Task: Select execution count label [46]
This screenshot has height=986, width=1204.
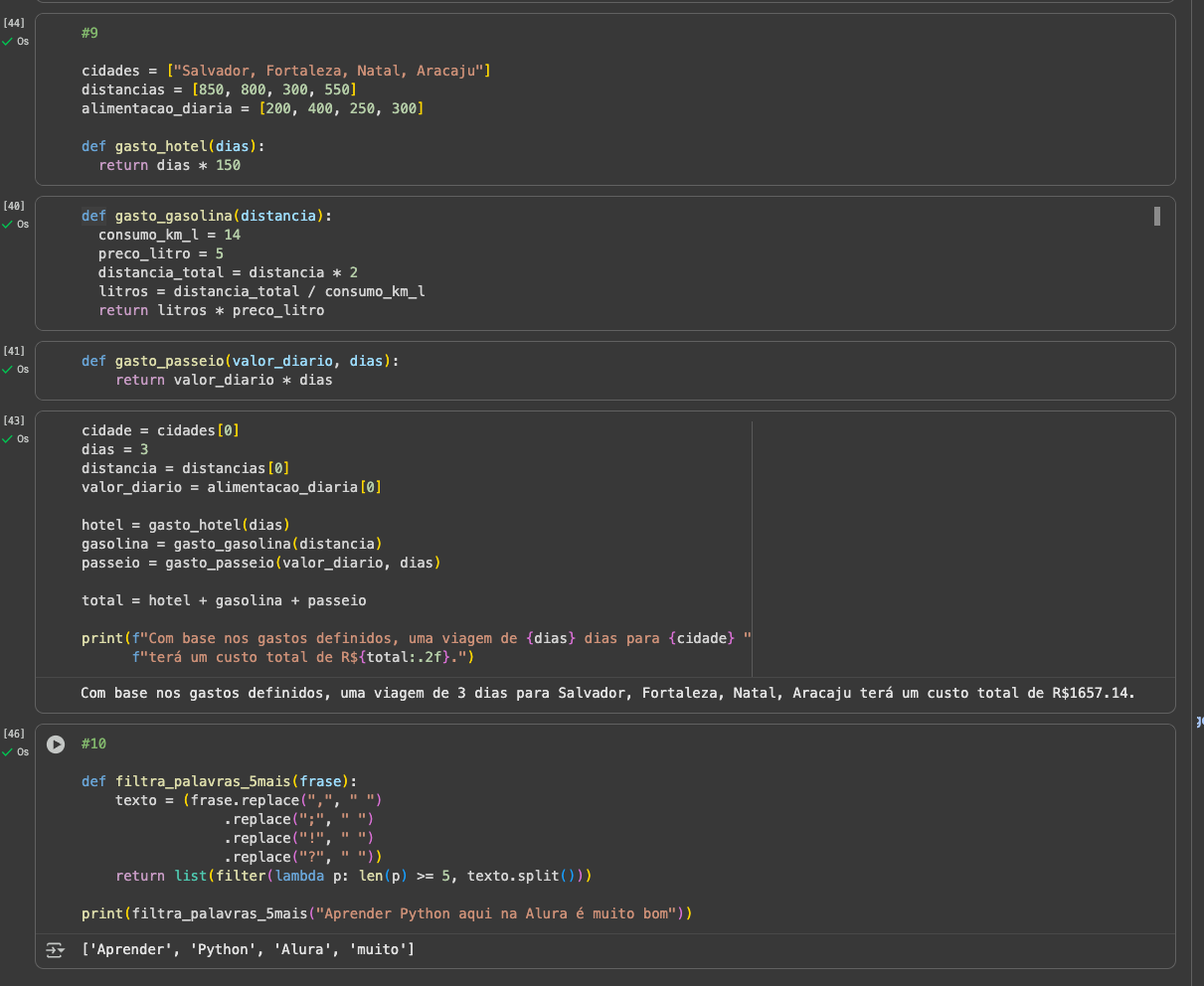Action: coord(14,733)
